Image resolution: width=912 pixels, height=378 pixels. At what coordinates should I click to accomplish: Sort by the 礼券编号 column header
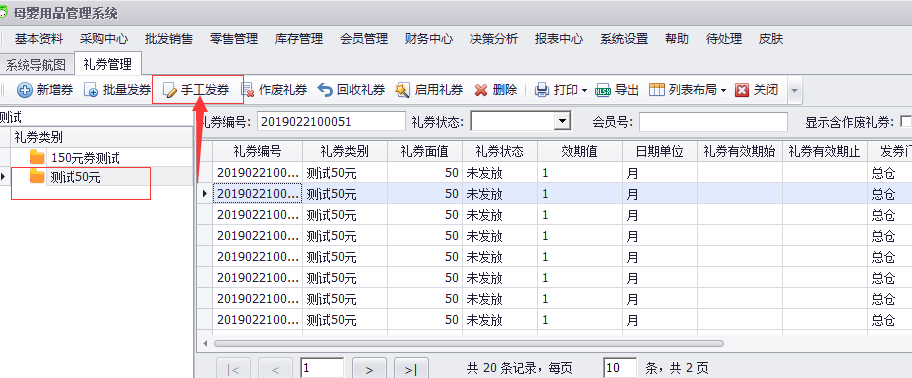point(258,152)
